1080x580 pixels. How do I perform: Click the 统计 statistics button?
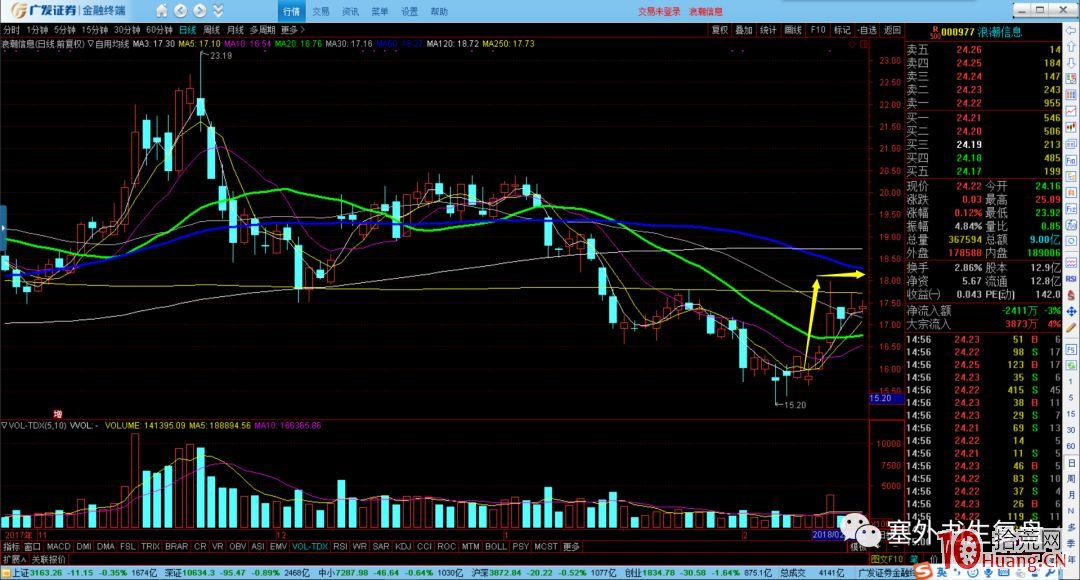point(768,30)
